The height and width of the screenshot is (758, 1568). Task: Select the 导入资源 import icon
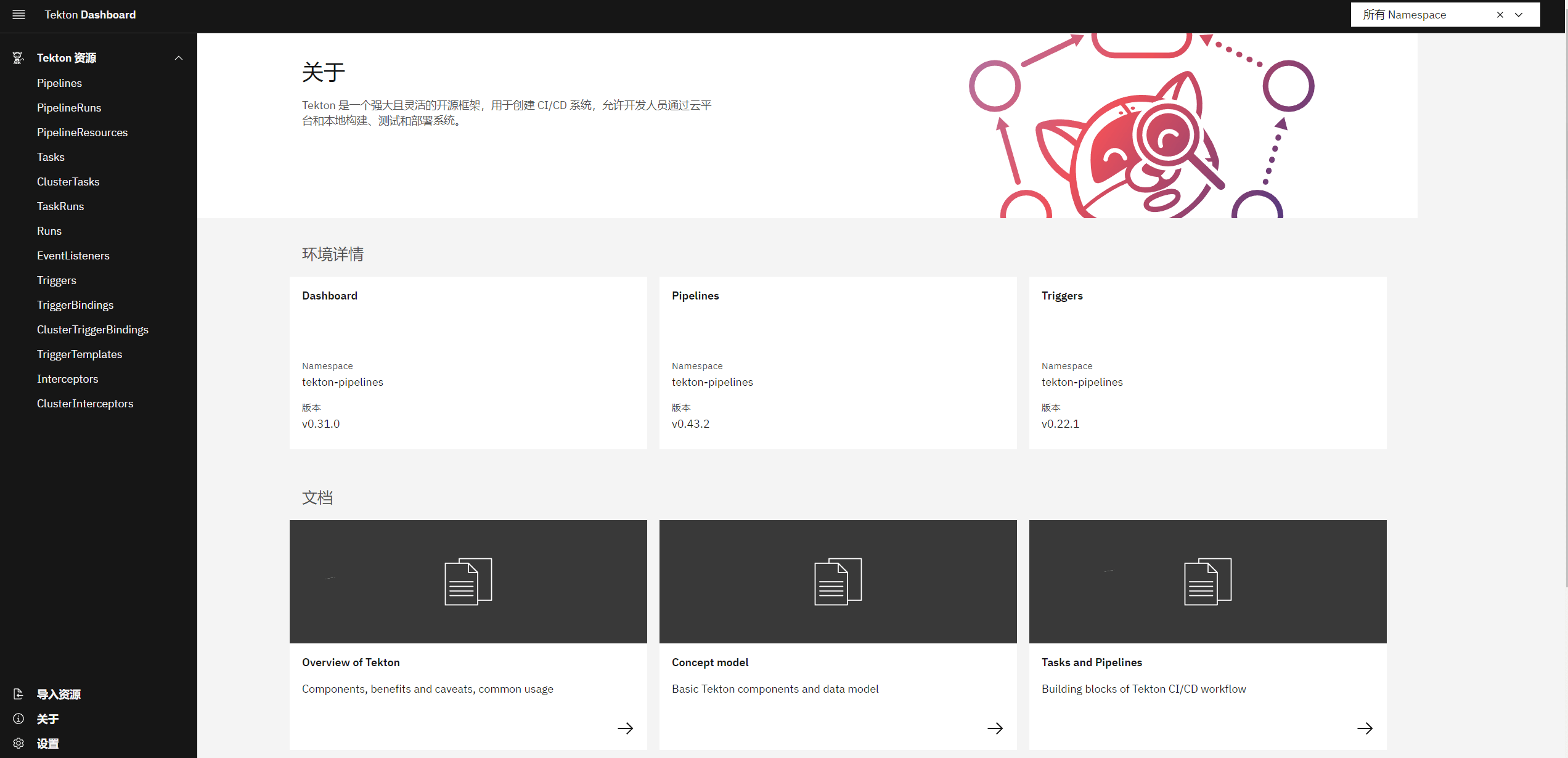click(18, 693)
